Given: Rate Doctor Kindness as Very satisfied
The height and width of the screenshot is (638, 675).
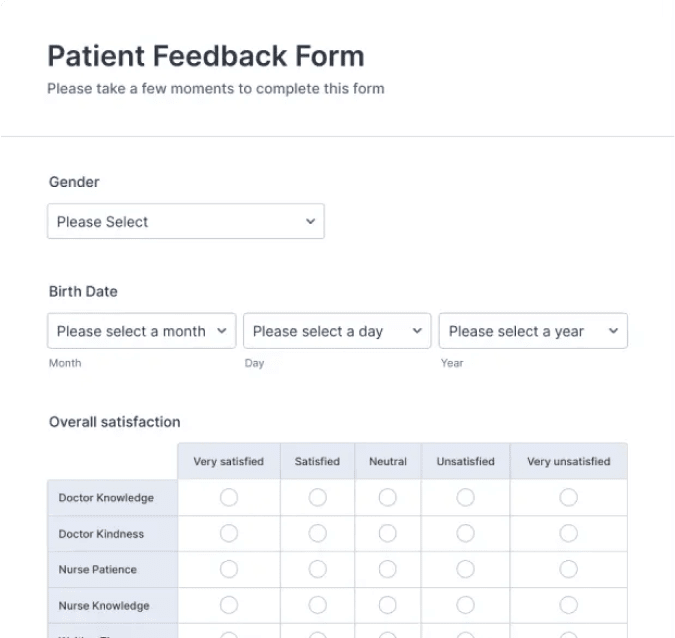Looking at the screenshot, I should point(229,533).
